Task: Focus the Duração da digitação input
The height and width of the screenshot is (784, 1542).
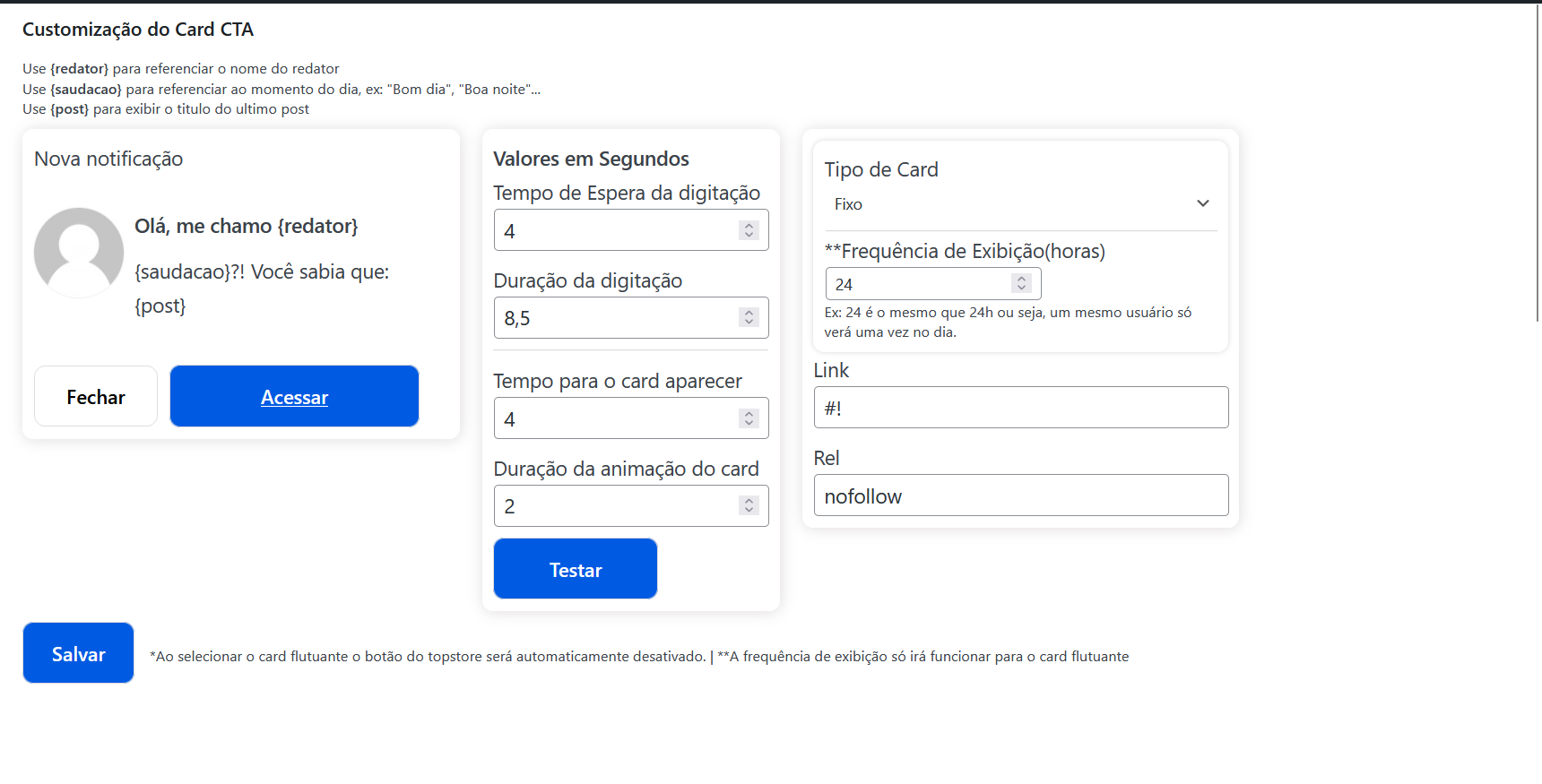Action: click(614, 318)
